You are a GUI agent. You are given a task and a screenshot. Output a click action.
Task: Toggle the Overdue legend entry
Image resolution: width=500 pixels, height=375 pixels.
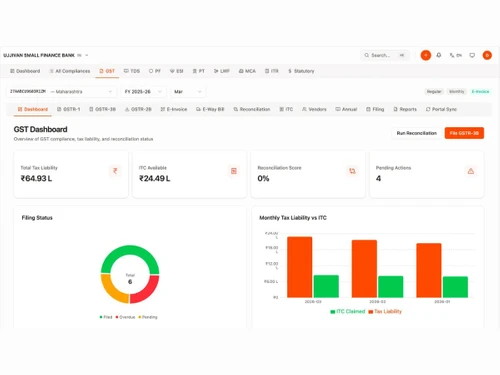(125, 317)
